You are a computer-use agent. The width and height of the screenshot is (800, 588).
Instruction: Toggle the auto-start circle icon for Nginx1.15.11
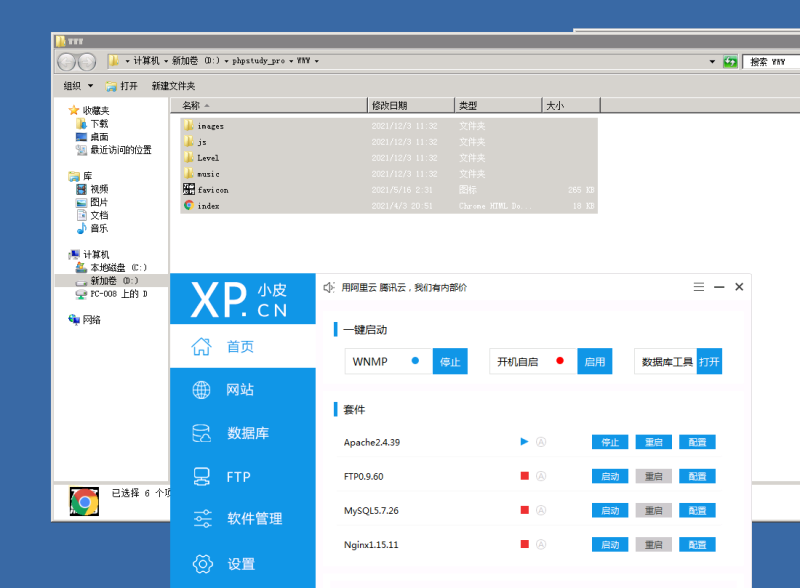point(541,545)
